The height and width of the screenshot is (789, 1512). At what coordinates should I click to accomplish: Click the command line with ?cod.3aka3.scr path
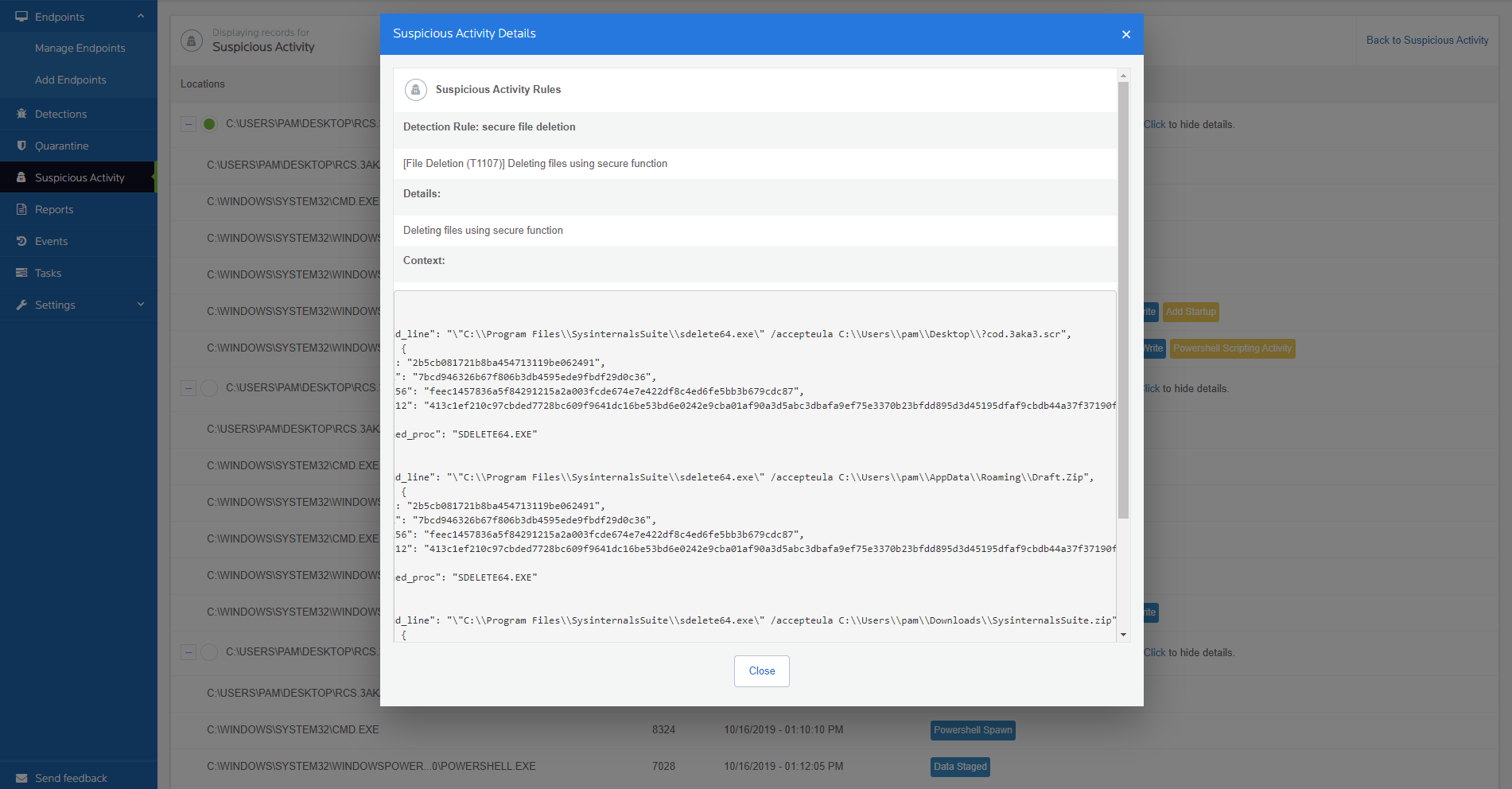733,334
